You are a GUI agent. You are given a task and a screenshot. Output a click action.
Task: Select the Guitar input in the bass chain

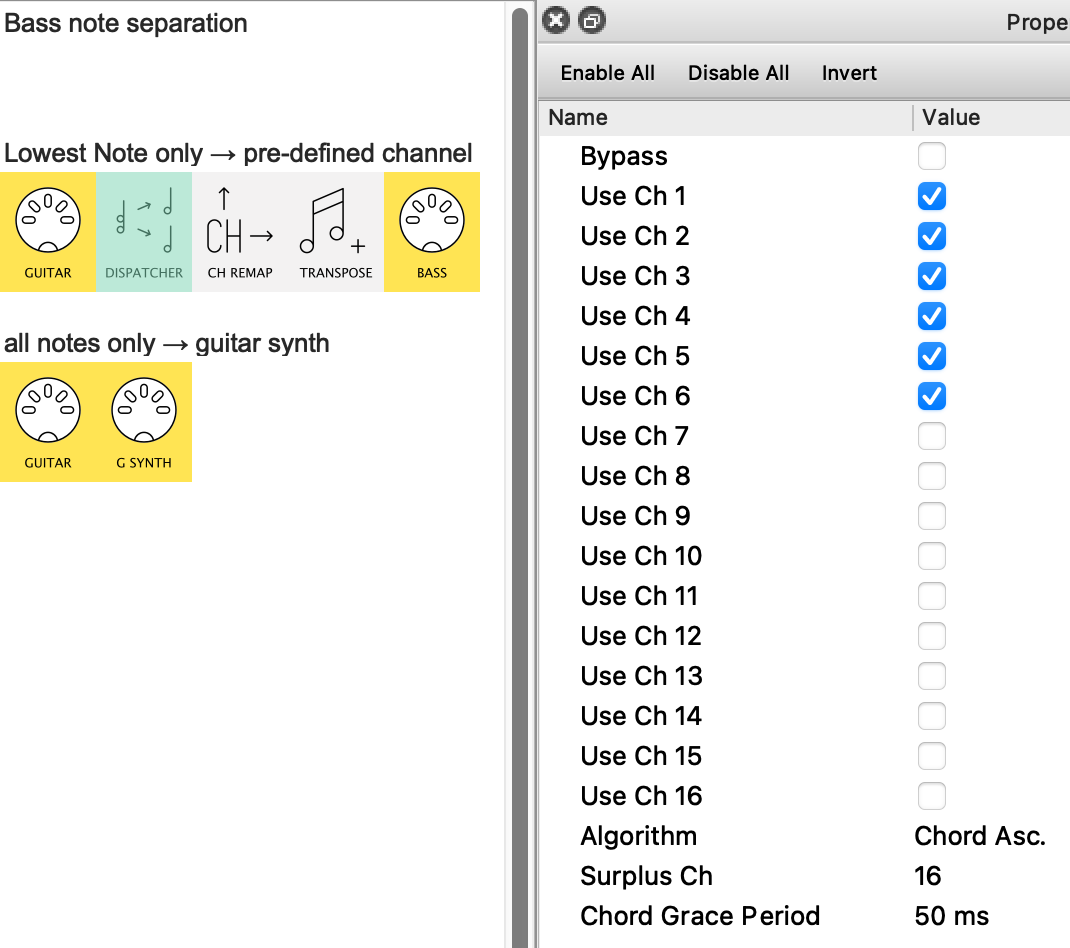48,232
